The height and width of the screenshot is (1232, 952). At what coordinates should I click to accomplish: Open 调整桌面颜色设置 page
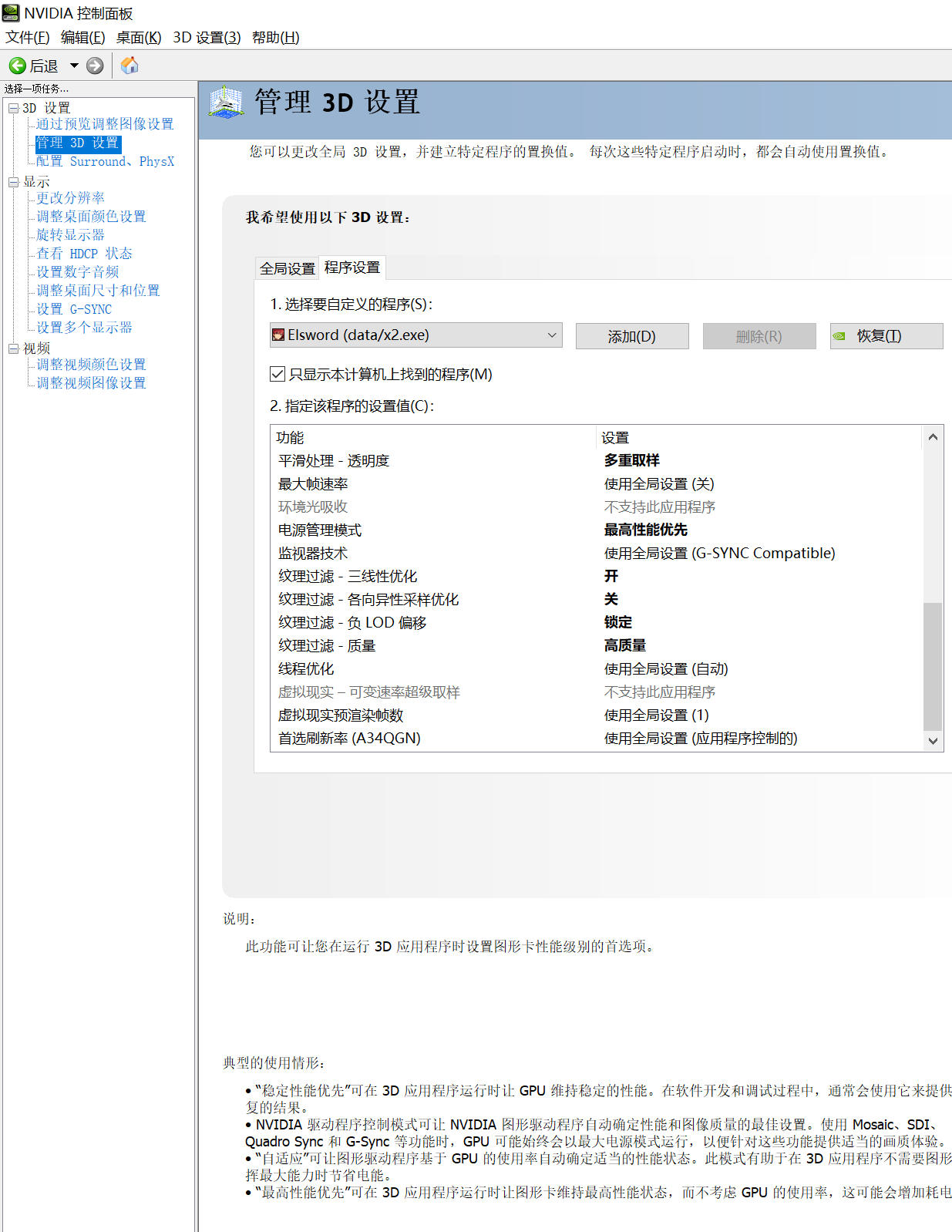click(x=91, y=217)
